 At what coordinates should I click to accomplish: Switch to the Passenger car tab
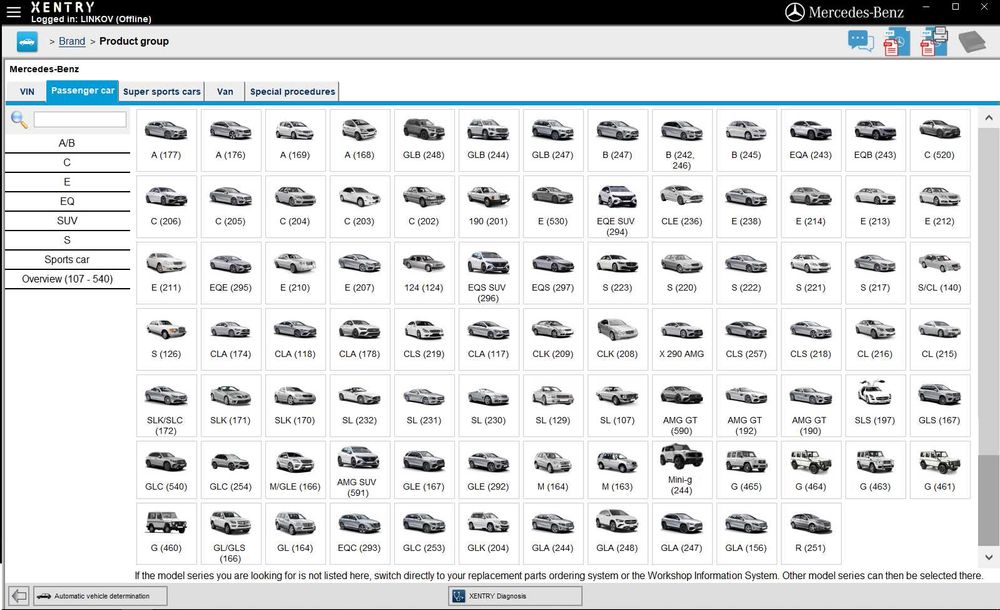click(82, 91)
